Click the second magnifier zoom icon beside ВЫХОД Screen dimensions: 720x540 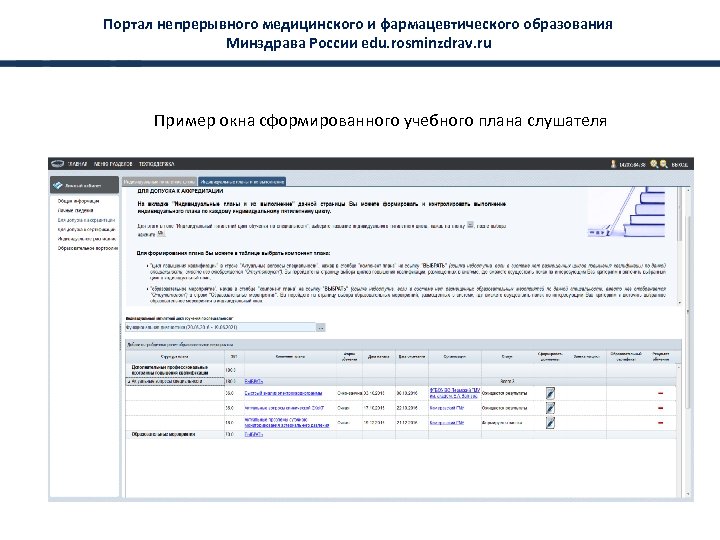pyautogui.click(x=664, y=164)
